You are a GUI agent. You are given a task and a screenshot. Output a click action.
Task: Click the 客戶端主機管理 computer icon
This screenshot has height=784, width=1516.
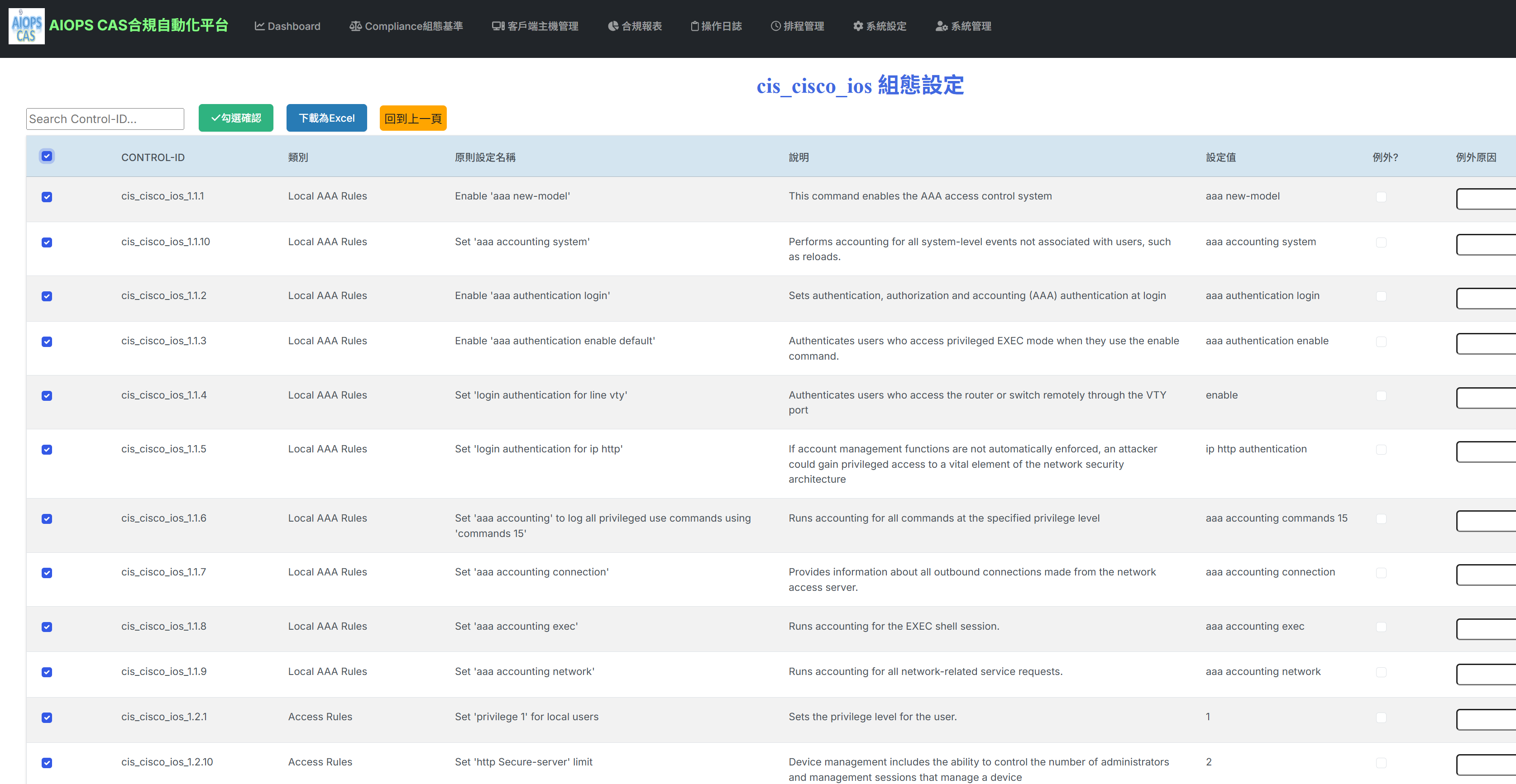tap(498, 26)
